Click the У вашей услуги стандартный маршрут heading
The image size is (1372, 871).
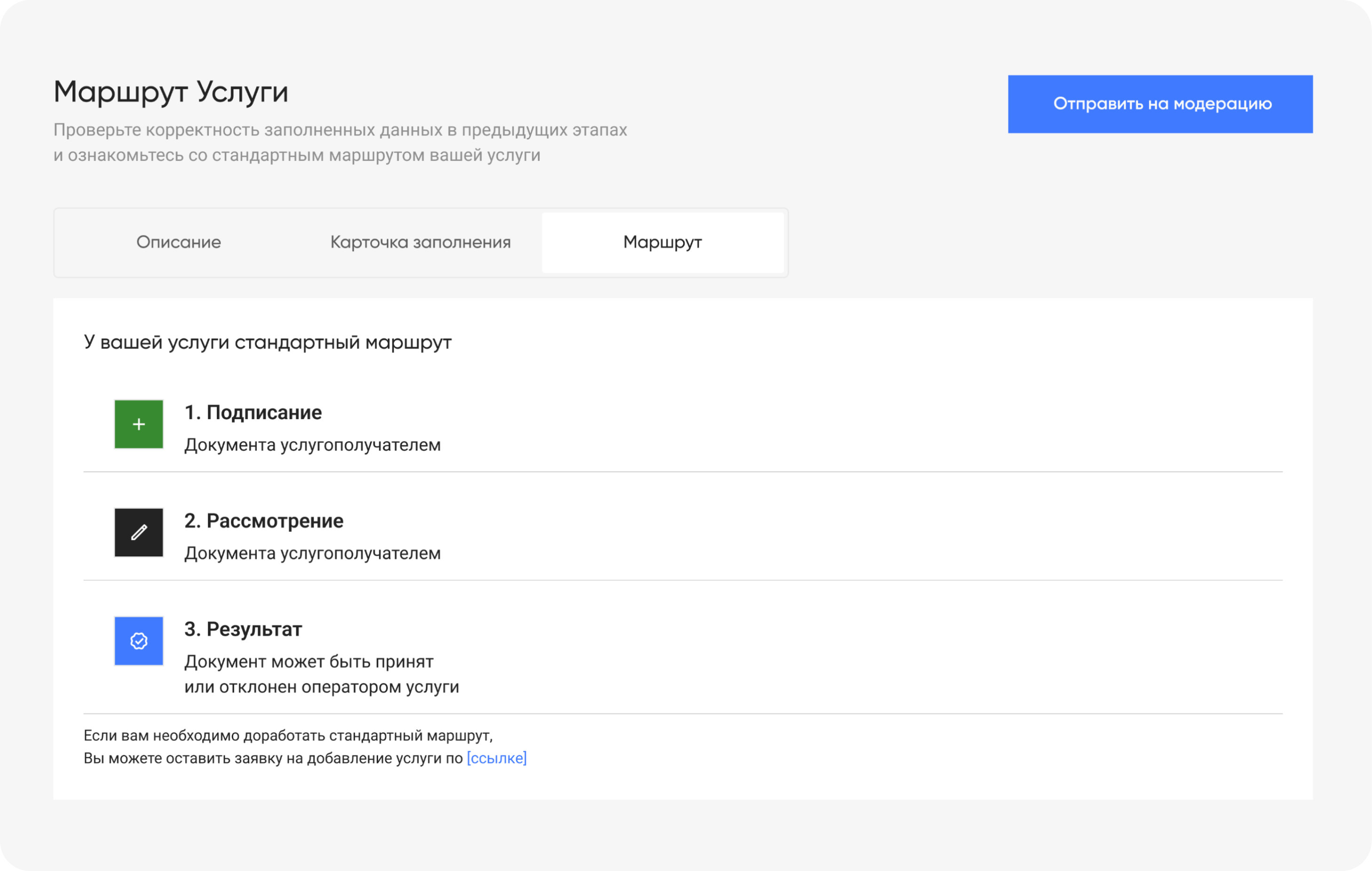267,342
